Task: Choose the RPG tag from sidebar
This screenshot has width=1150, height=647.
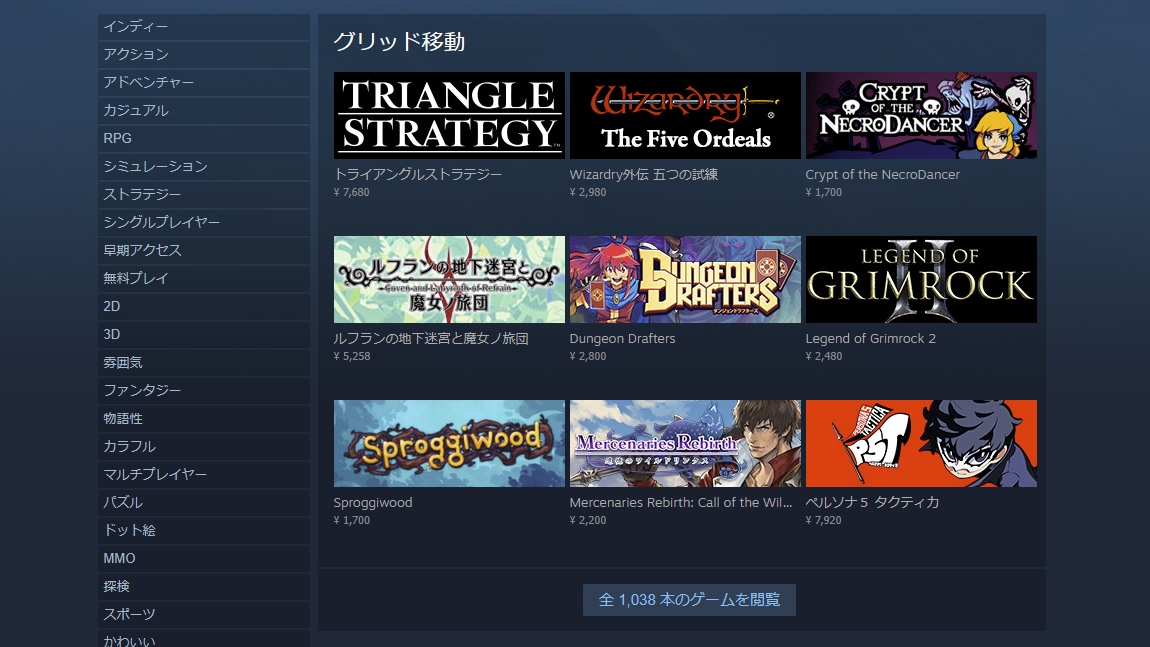Action: (204, 139)
